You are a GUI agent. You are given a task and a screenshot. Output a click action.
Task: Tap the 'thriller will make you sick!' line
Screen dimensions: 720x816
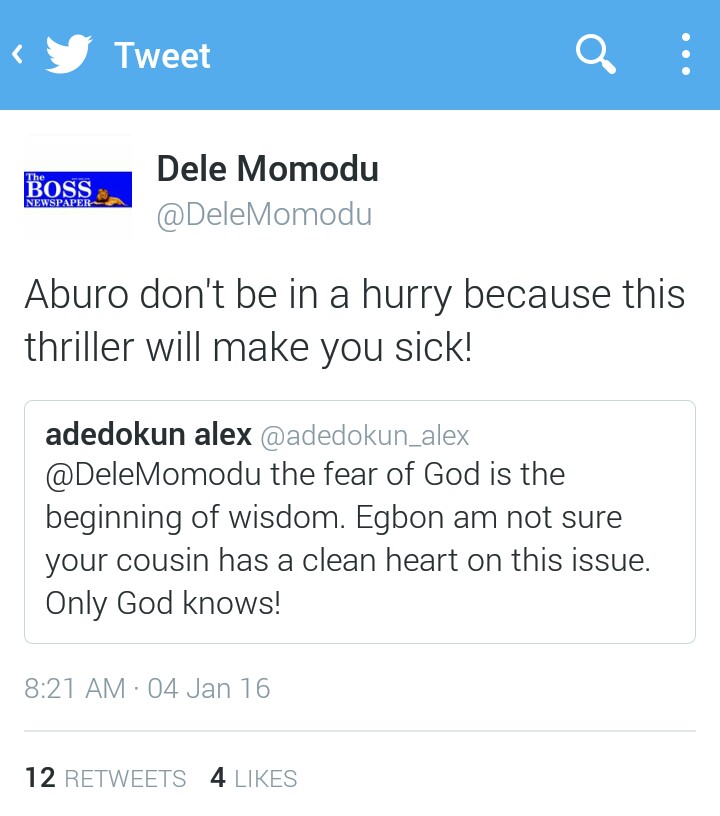[x=248, y=347]
